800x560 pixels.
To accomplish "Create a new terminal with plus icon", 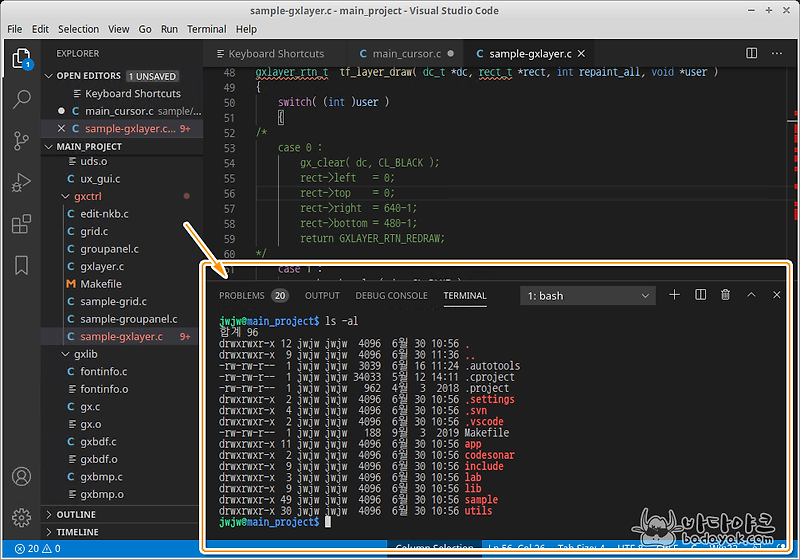I will tap(674, 295).
